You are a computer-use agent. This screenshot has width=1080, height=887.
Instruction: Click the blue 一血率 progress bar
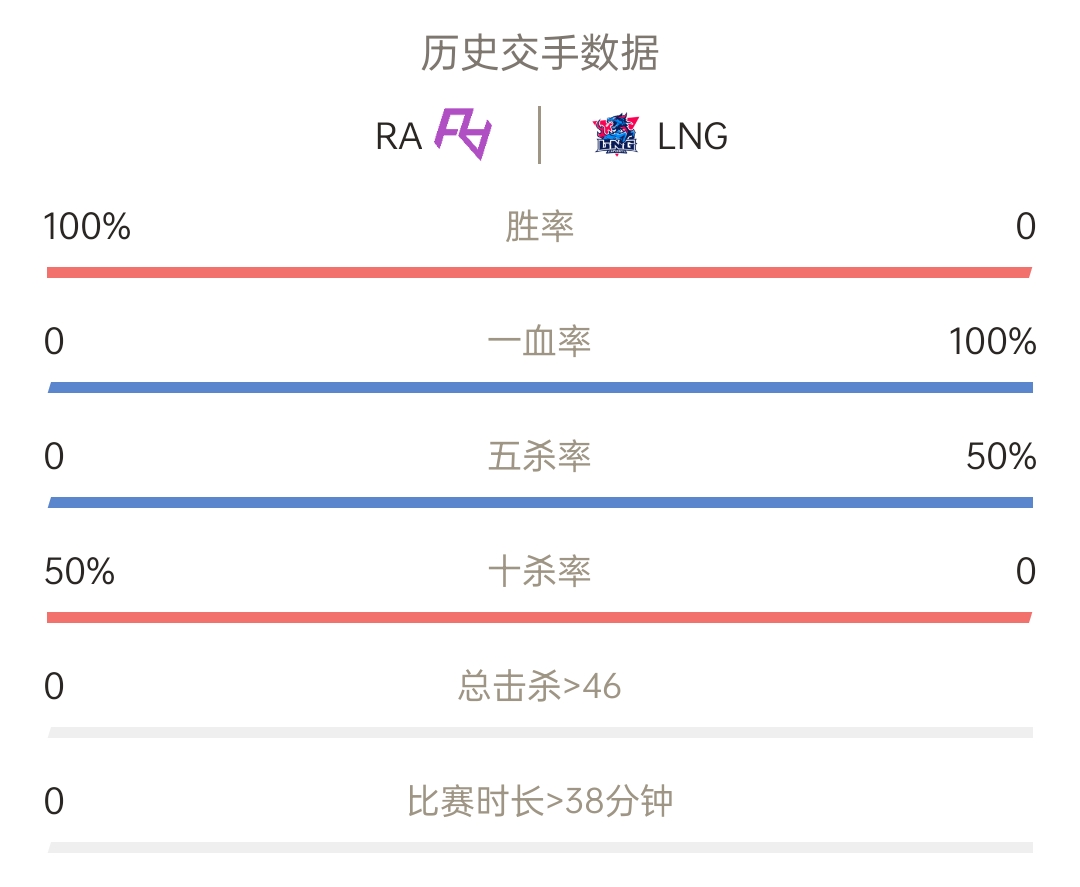[x=540, y=388]
